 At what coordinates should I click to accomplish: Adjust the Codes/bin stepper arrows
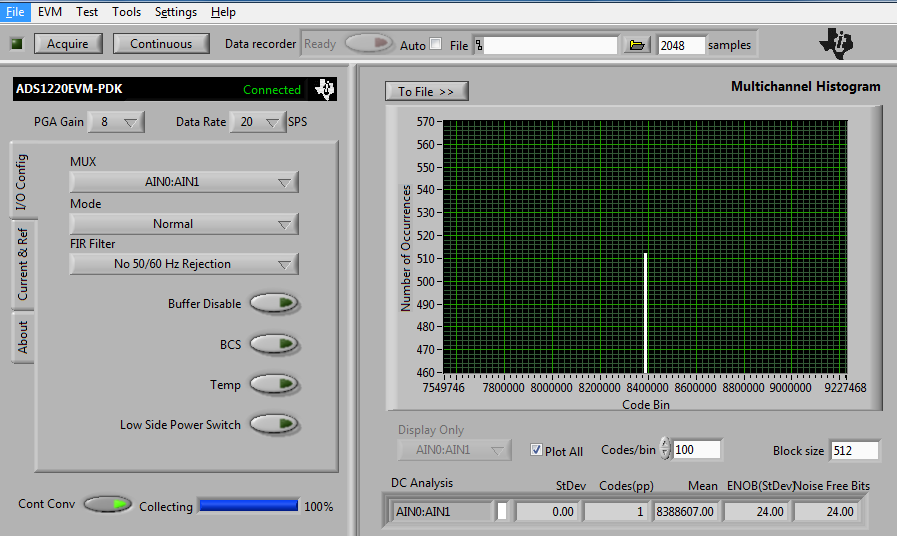click(665, 449)
